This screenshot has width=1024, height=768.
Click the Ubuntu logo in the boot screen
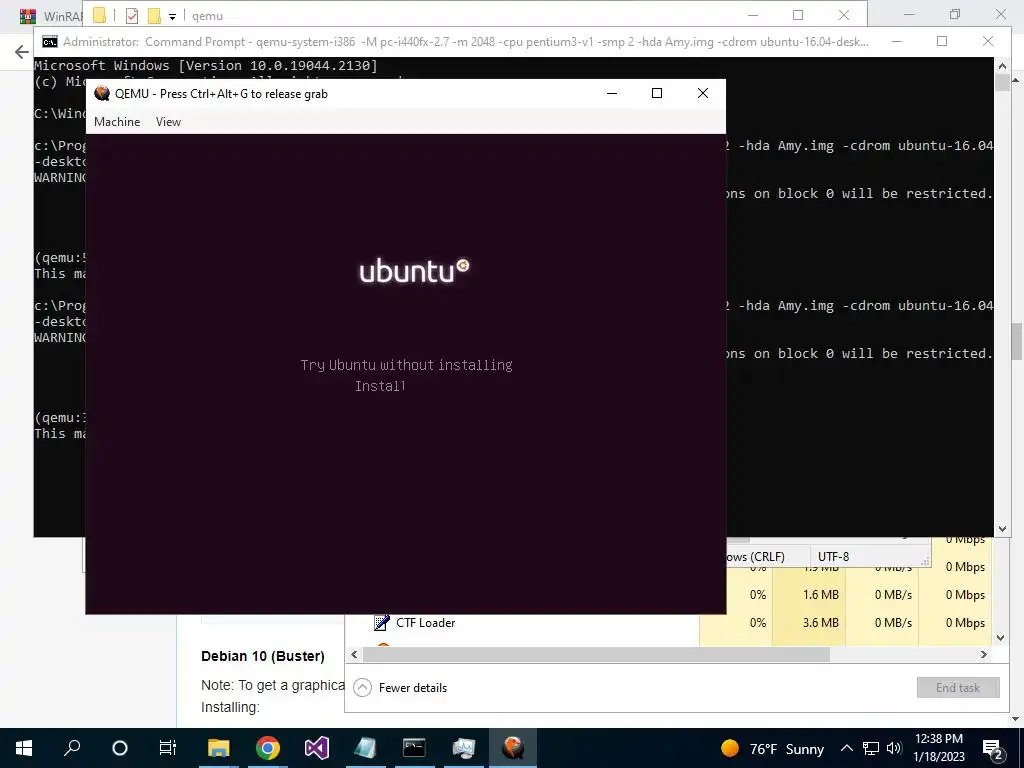[414, 270]
